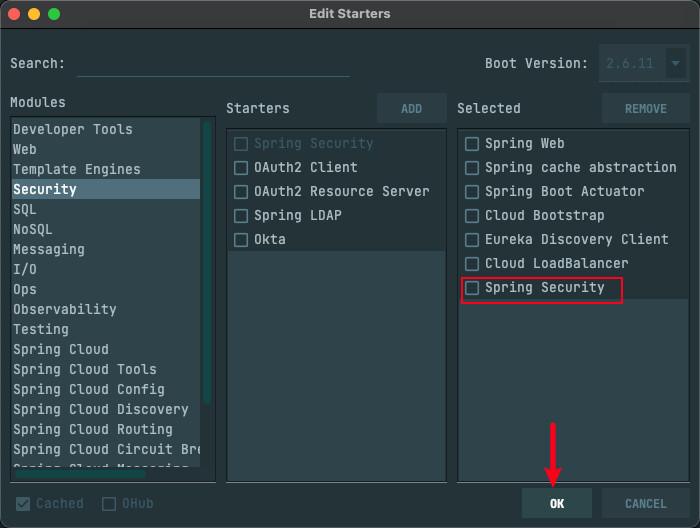
Task: Select Spring Cloud Circuit Breaker module
Action: 106,449
